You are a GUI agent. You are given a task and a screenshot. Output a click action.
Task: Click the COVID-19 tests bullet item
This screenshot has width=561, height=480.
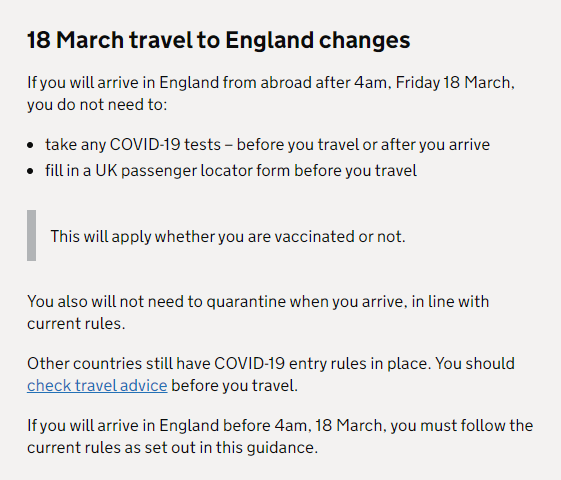tap(267, 145)
